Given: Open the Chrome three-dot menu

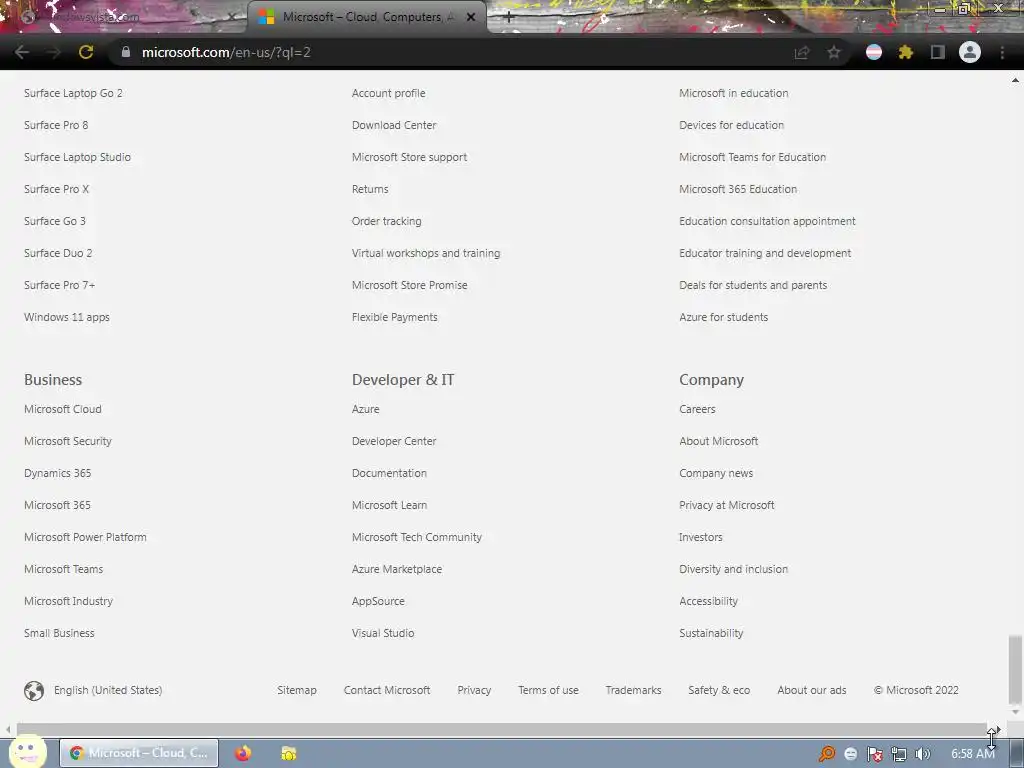Looking at the screenshot, I should [1002, 52].
